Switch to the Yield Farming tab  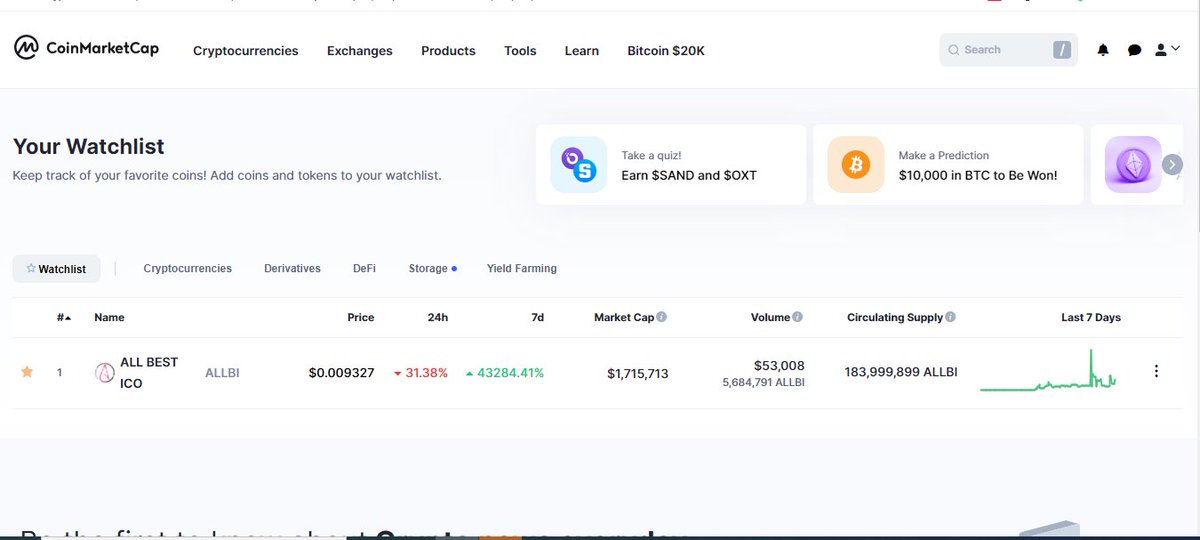(x=521, y=269)
